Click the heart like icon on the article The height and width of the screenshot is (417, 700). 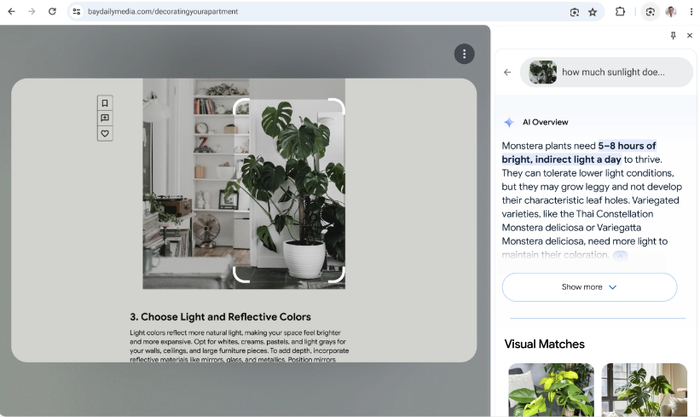[105, 133]
